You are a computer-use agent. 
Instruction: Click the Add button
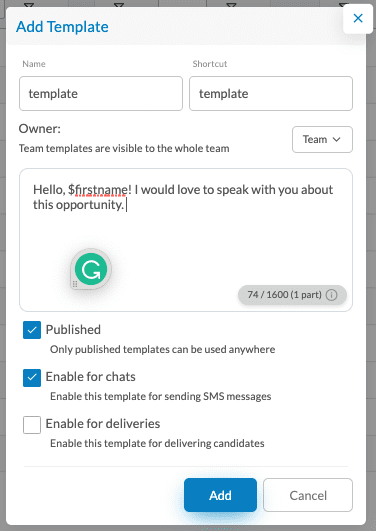point(220,495)
